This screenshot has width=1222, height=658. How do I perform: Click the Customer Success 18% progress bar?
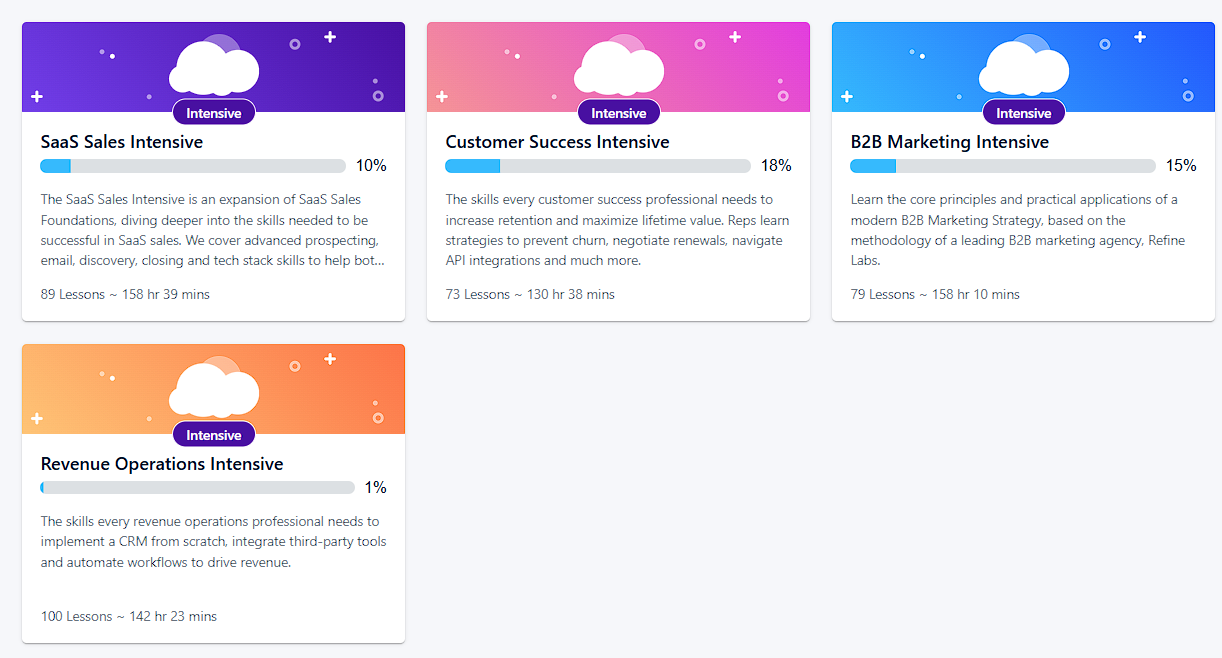[x=598, y=166]
